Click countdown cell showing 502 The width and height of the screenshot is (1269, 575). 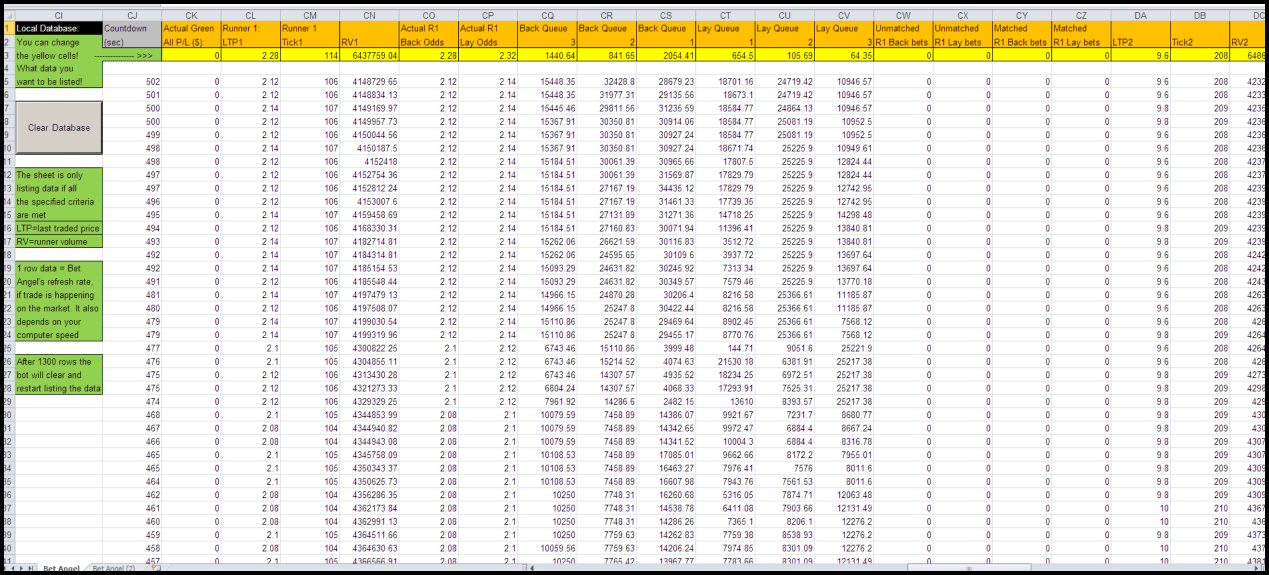tap(132, 81)
